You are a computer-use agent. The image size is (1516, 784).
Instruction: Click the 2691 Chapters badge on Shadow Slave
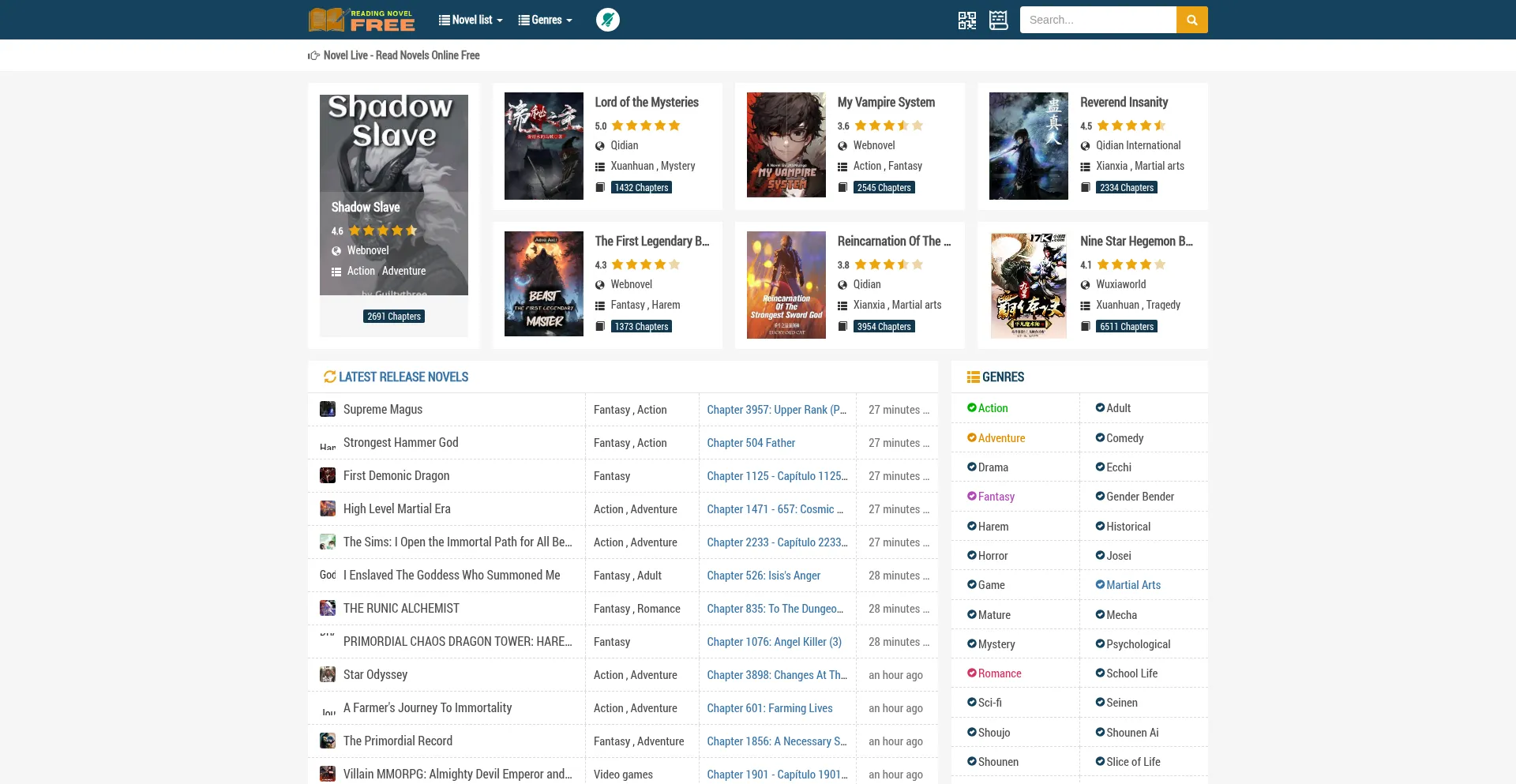[394, 317]
